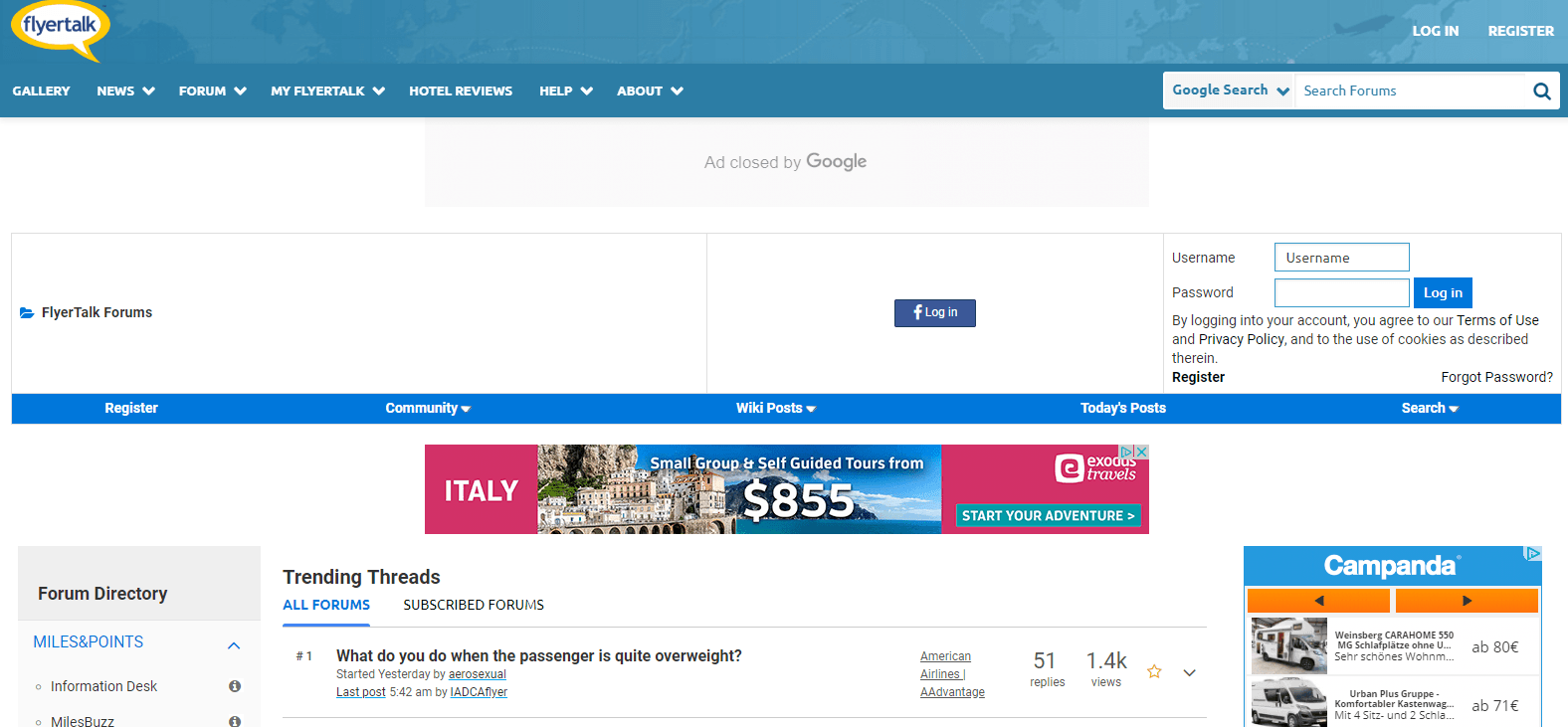Open Privacy Policy link
This screenshot has width=1568, height=727.
pos(1242,339)
